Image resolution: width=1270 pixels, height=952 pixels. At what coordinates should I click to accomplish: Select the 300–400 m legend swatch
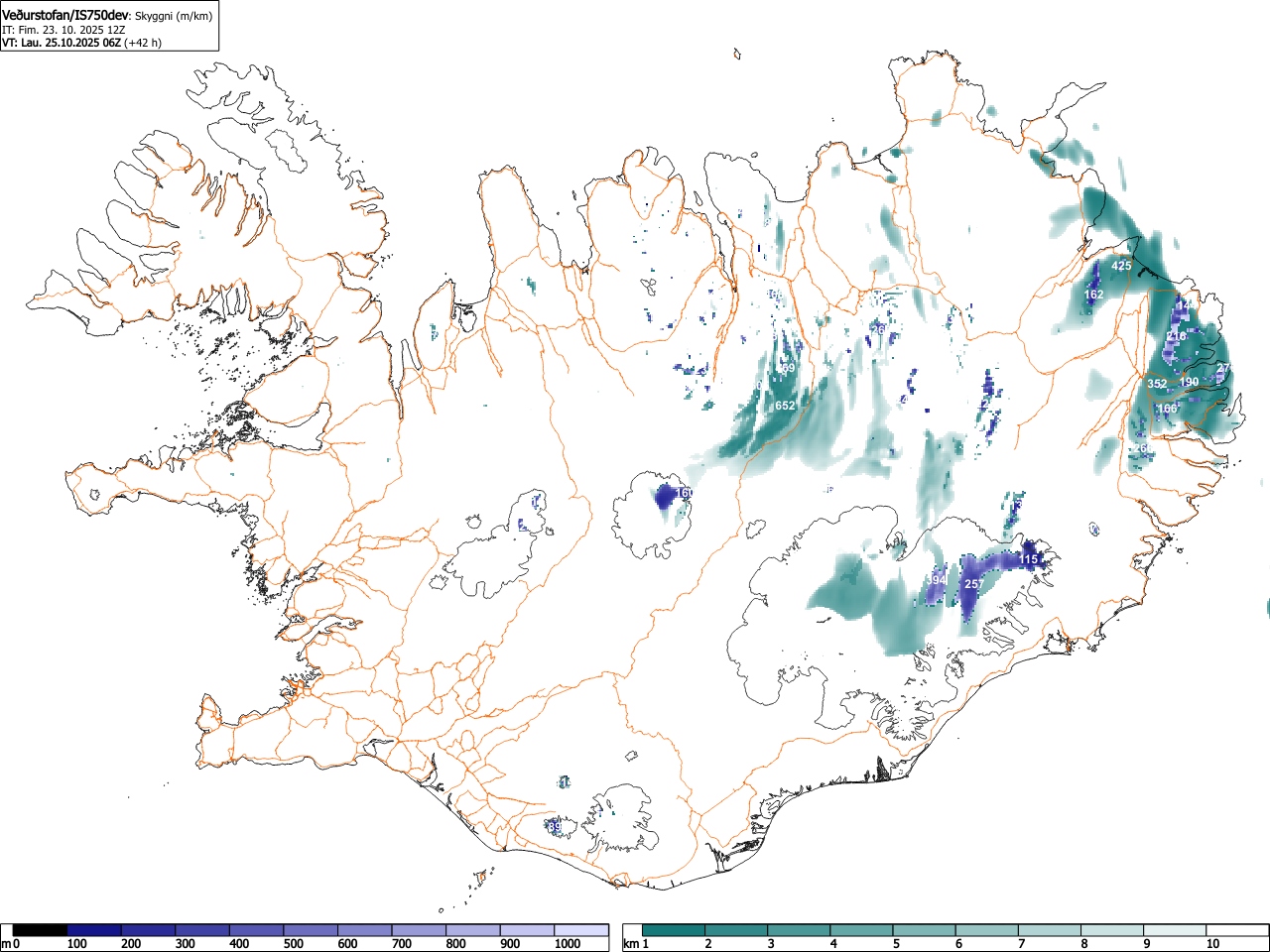202,930
